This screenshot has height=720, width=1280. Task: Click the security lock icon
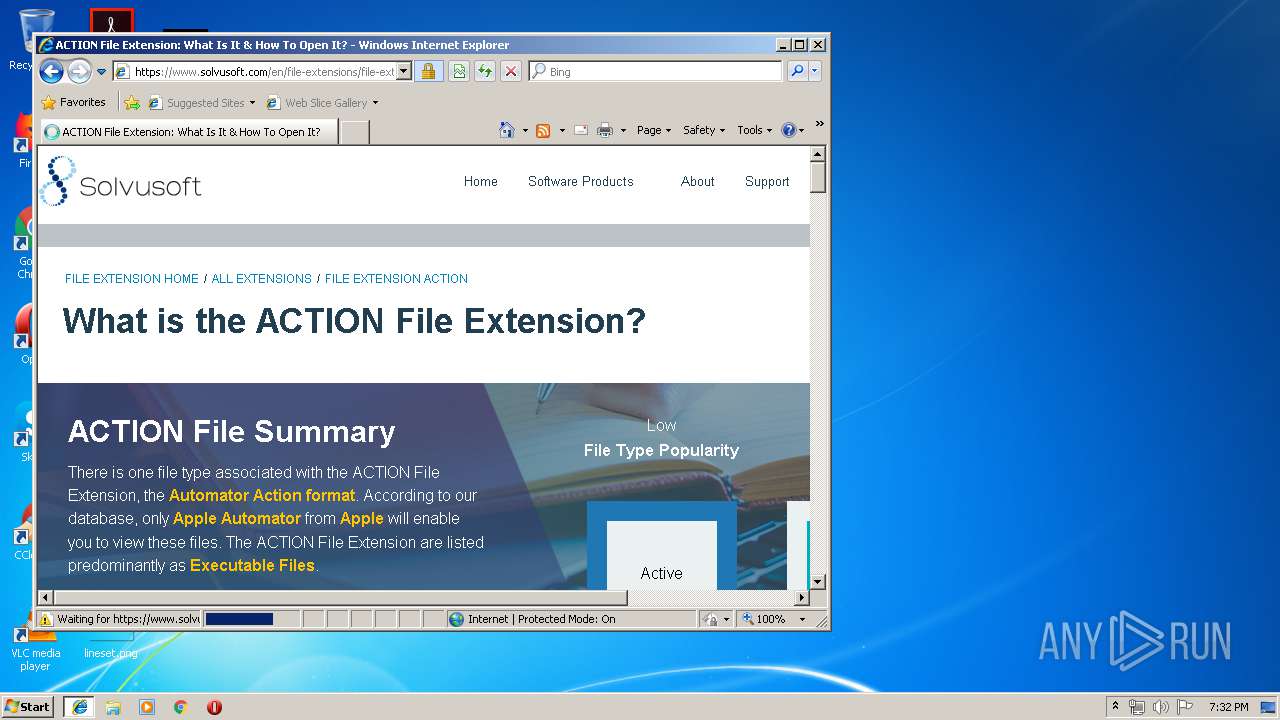[x=429, y=72]
